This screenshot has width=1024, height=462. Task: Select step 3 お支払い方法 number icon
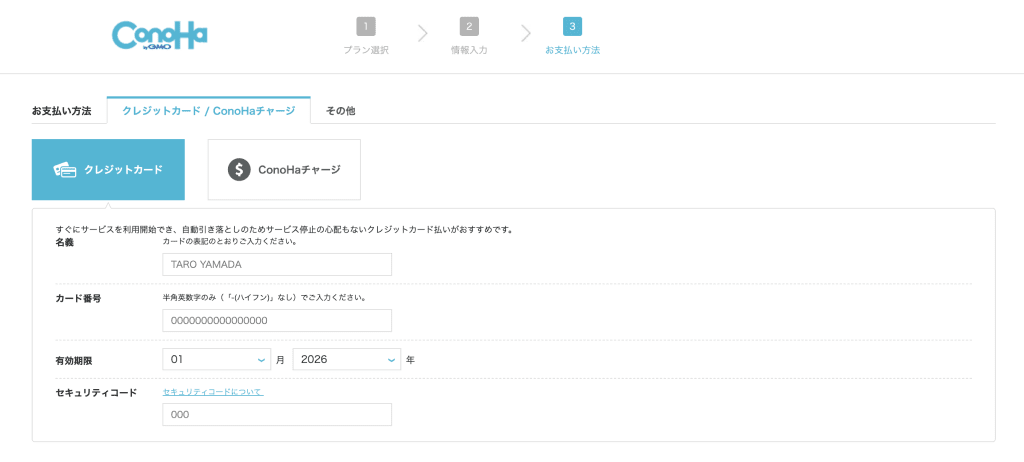(x=572, y=27)
